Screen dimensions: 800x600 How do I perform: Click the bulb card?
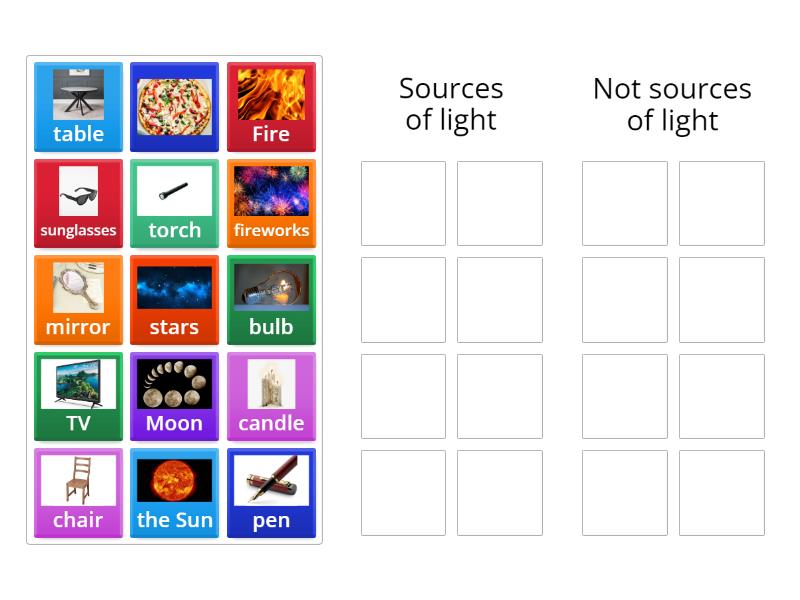tap(271, 300)
